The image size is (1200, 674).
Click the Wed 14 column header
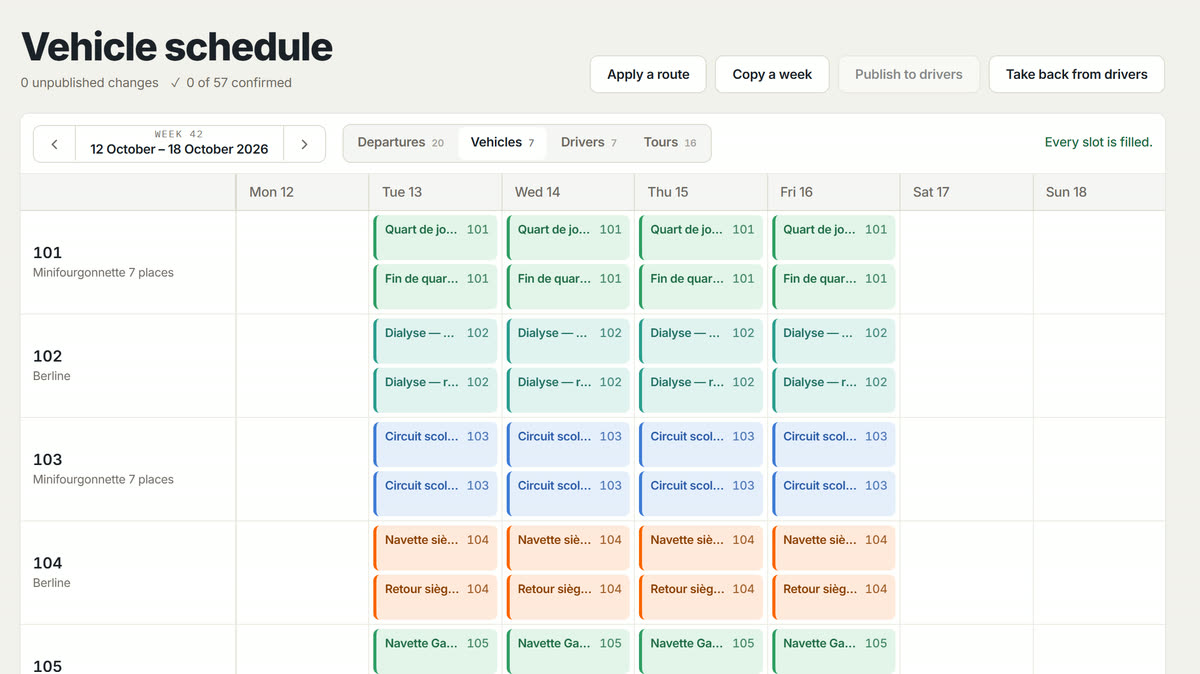pyautogui.click(x=568, y=192)
